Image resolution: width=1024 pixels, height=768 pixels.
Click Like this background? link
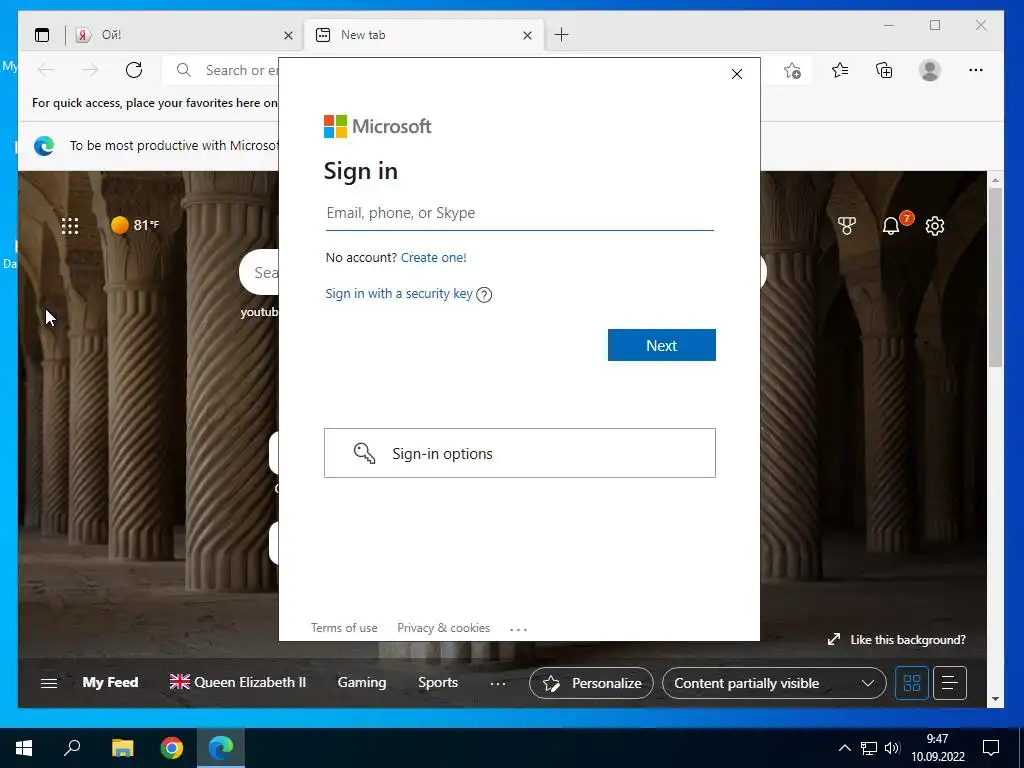[897, 639]
